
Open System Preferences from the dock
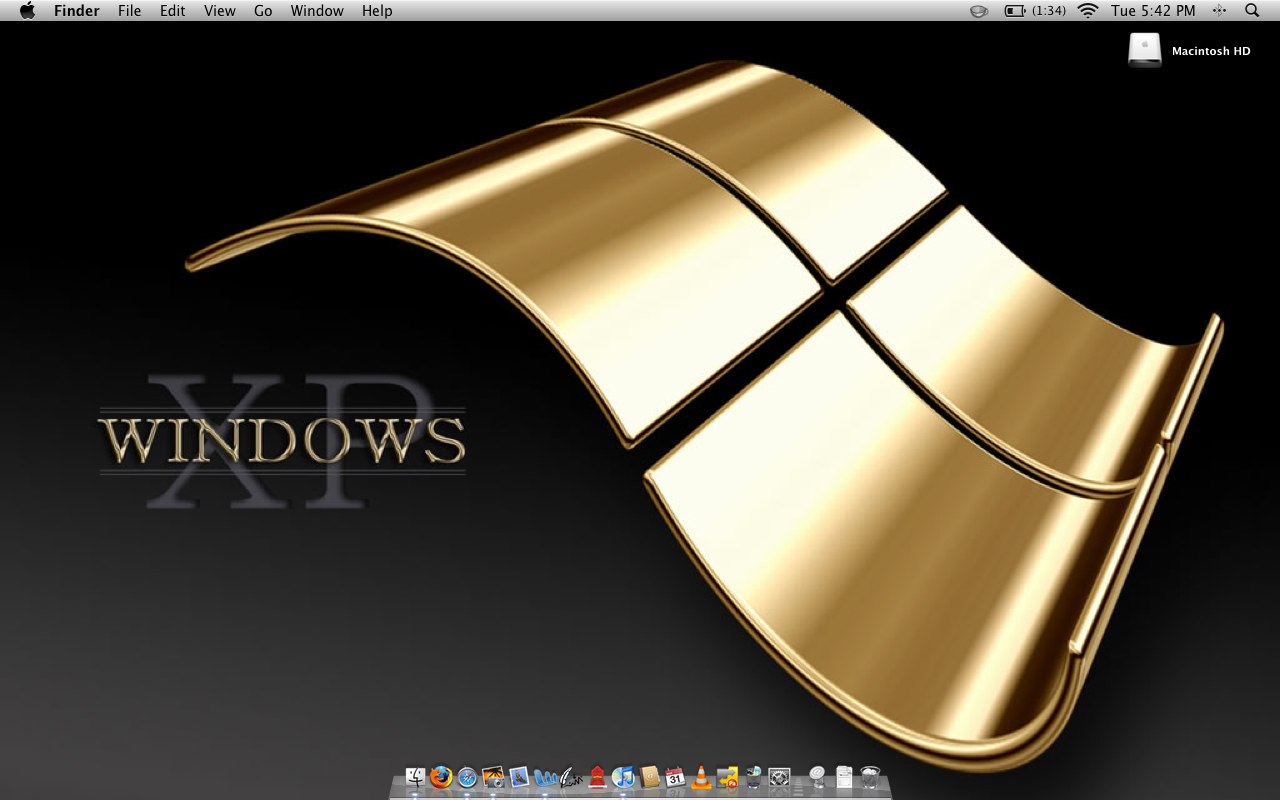click(780, 777)
